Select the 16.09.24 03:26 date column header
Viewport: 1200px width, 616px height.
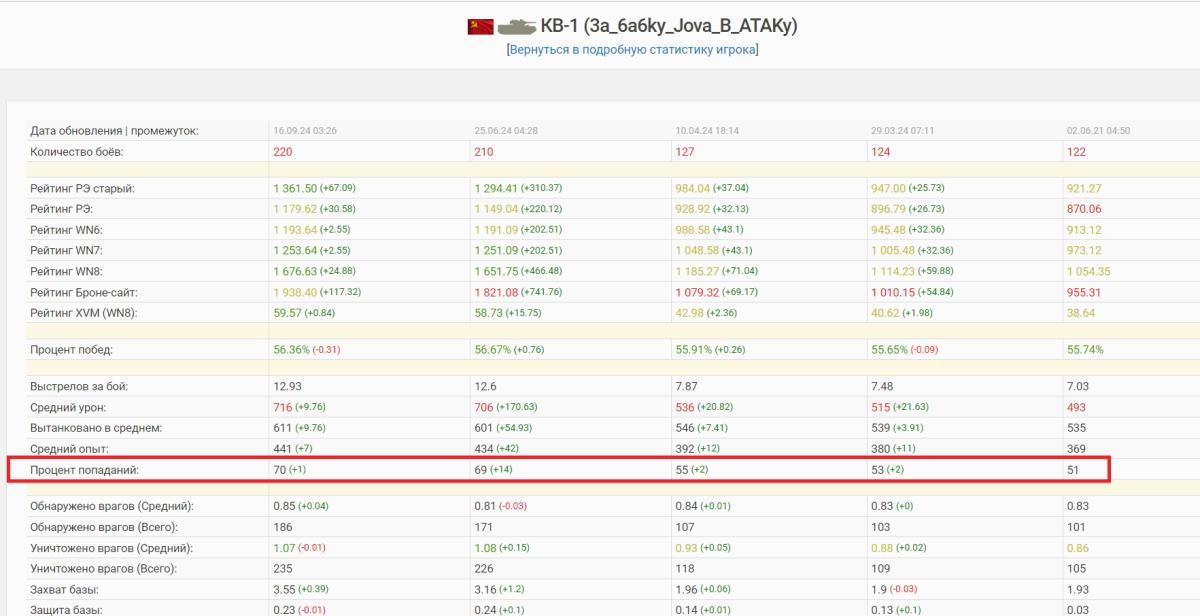[304, 131]
